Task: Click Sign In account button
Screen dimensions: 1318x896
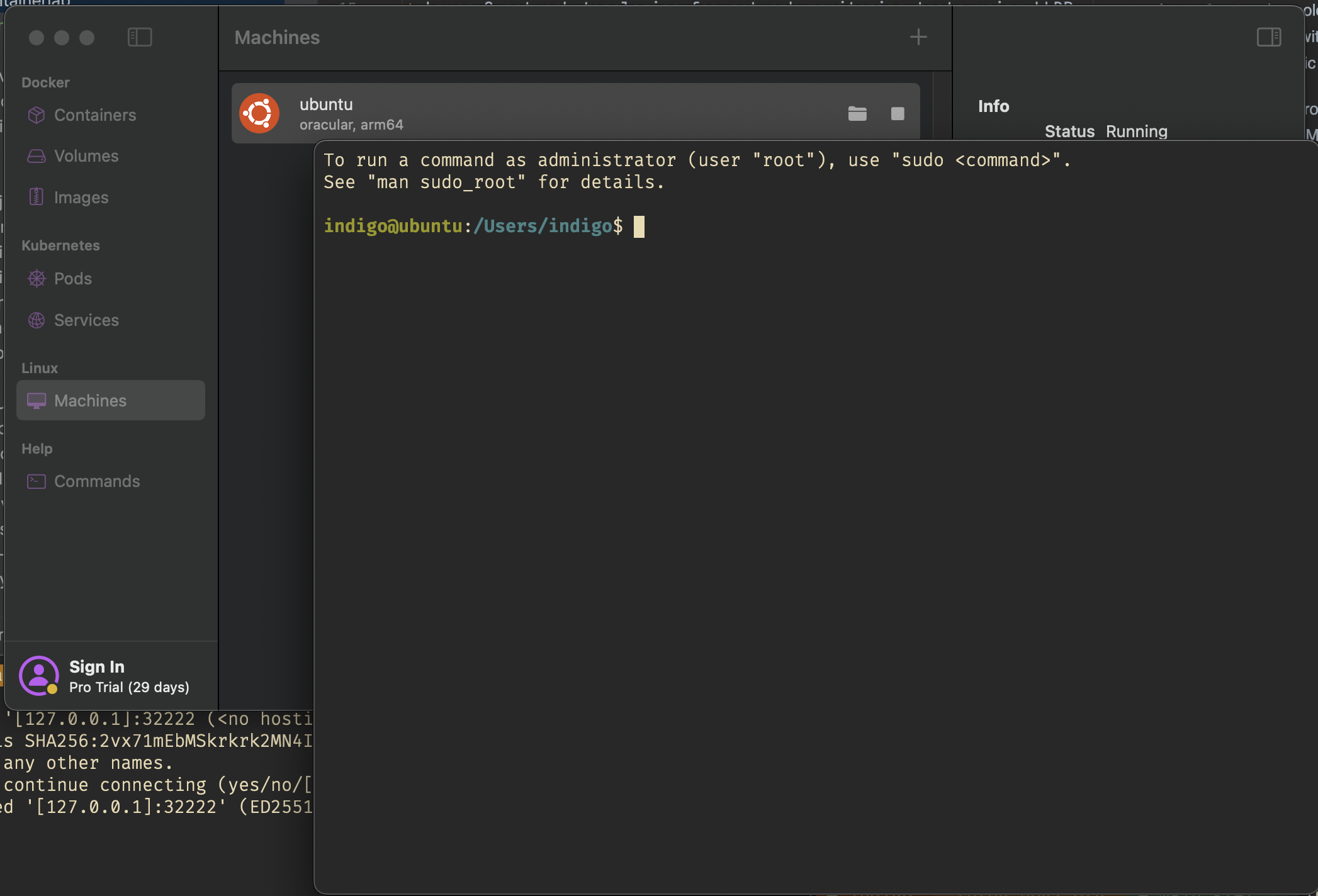Action: point(97,666)
